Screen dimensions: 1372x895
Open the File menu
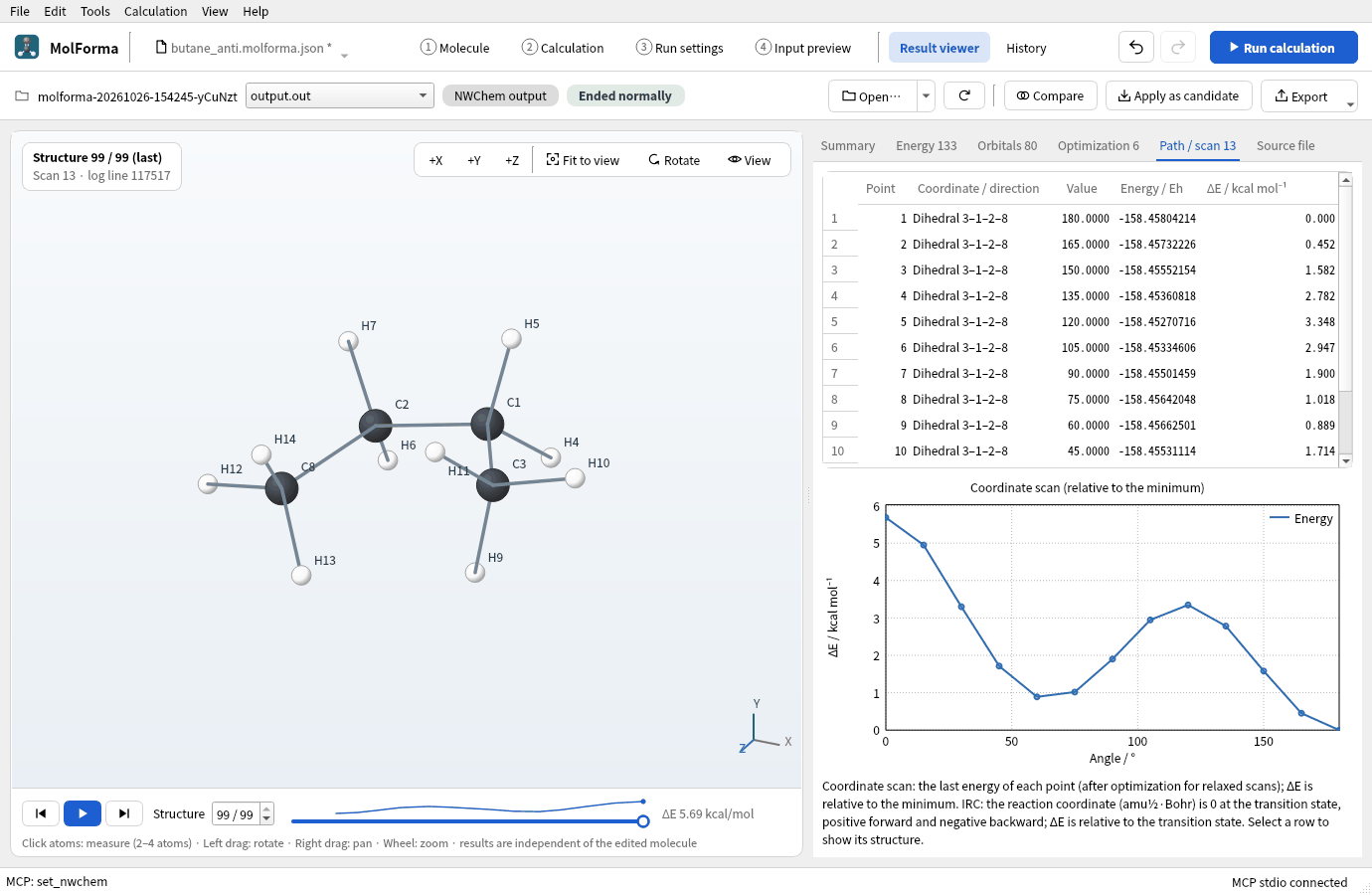pos(20,11)
